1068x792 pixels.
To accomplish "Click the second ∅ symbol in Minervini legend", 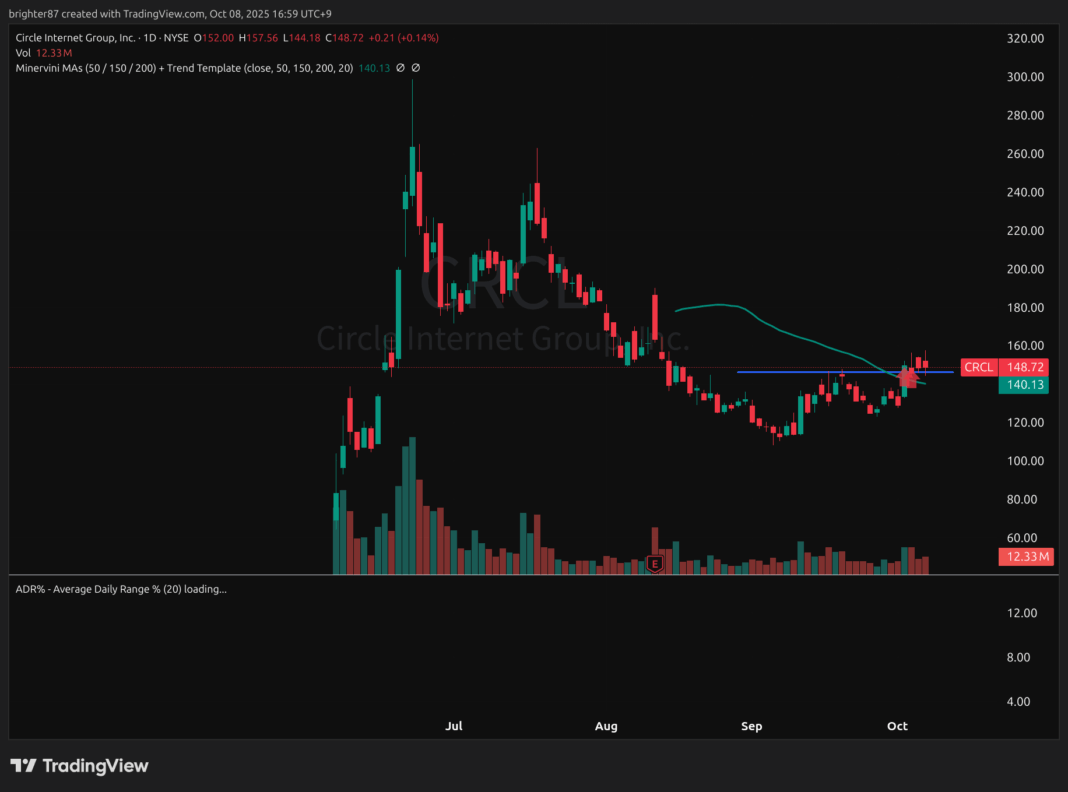I will coord(416,68).
